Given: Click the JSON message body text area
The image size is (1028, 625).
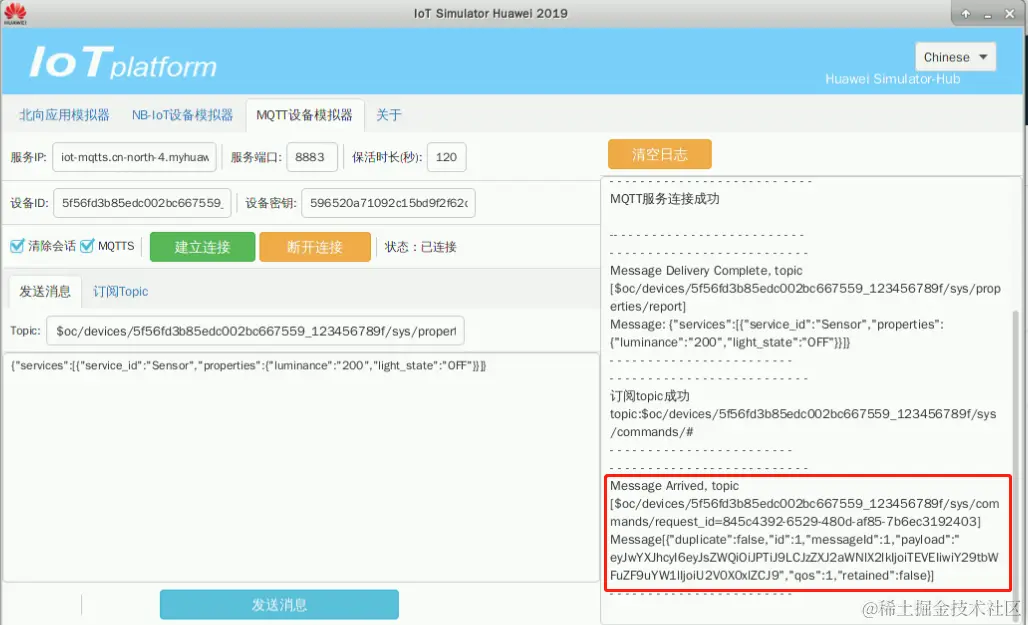Looking at the screenshot, I should (301, 467).
